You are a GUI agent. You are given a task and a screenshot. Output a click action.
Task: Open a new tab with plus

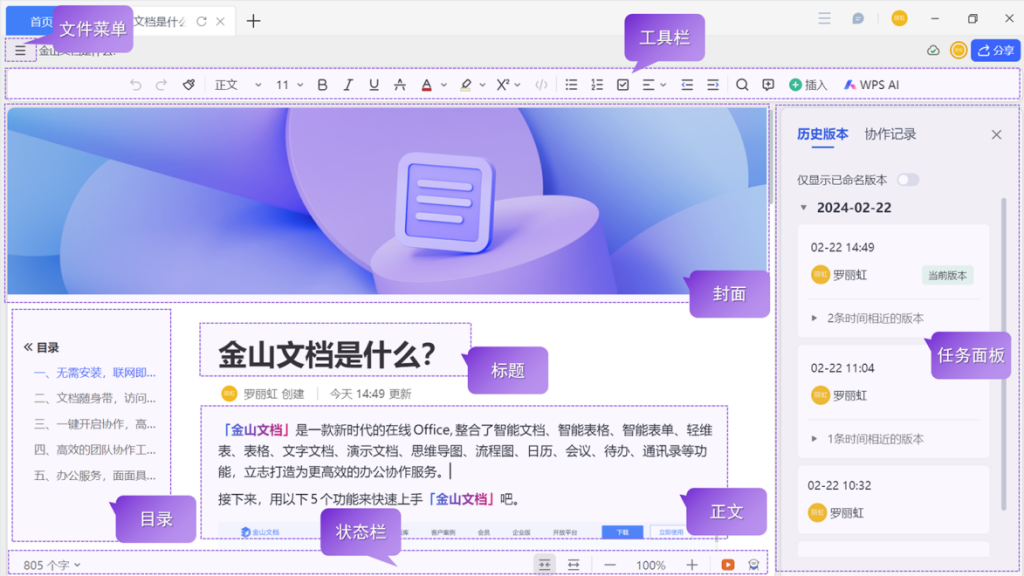253,21
